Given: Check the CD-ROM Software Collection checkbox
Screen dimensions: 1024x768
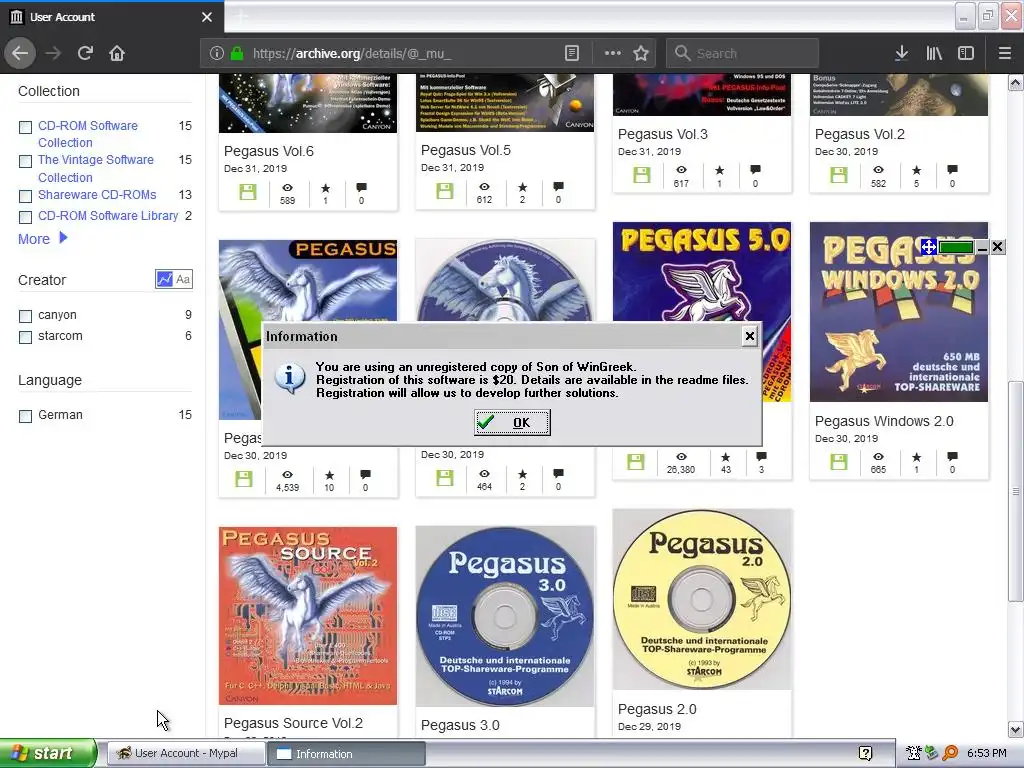Looking at the screenshot, I should (x=25, y=127).
